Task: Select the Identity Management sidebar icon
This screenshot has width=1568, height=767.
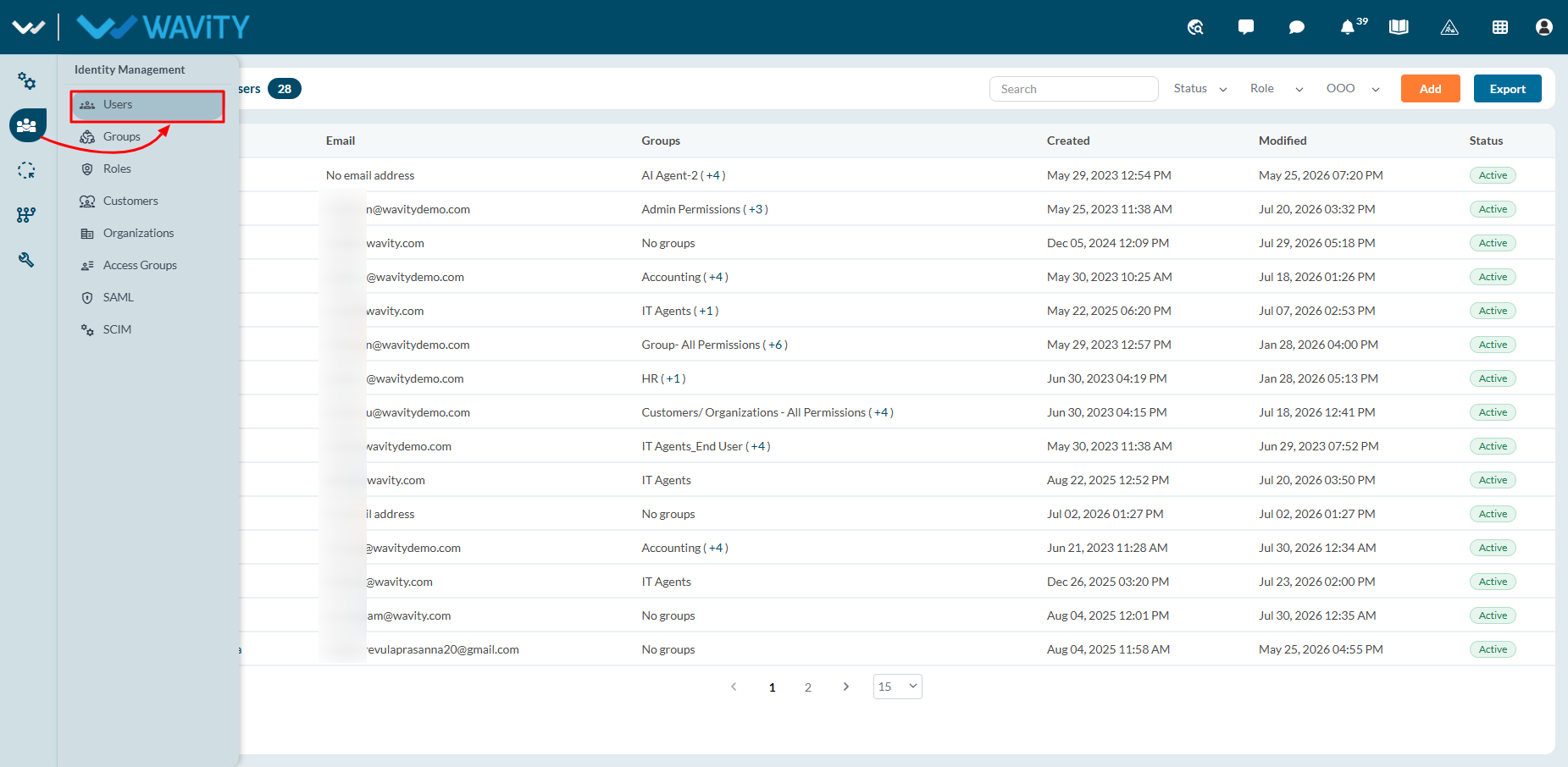Action: (27, 125)
